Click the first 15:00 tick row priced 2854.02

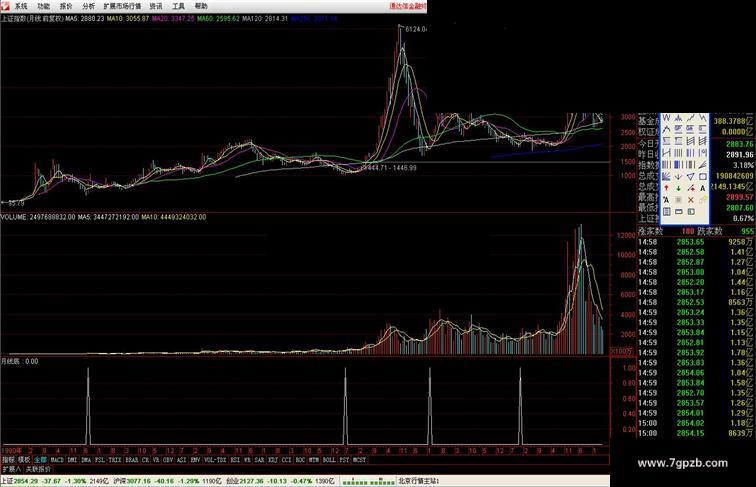[x=696, y=423]
